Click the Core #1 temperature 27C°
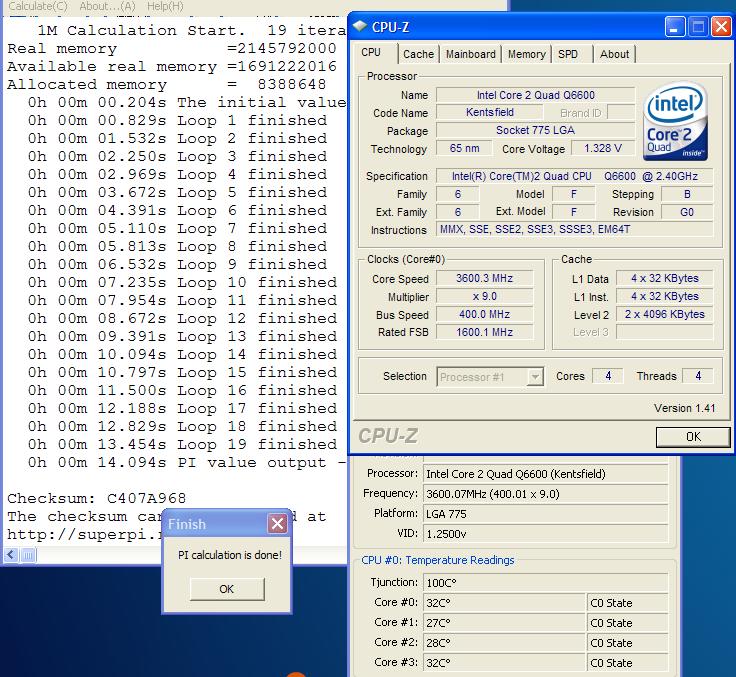Screen dimensions: 736x677 tap(504, 623)
